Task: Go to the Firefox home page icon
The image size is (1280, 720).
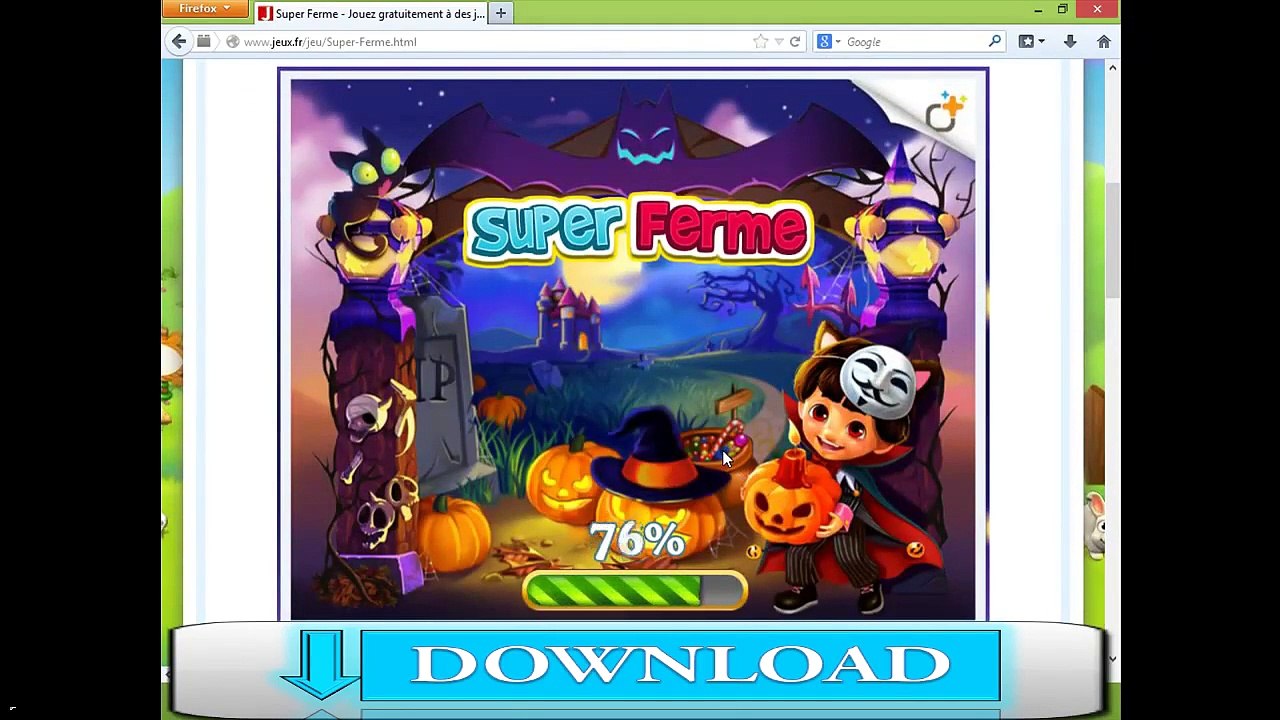Action: (1104, 42)
